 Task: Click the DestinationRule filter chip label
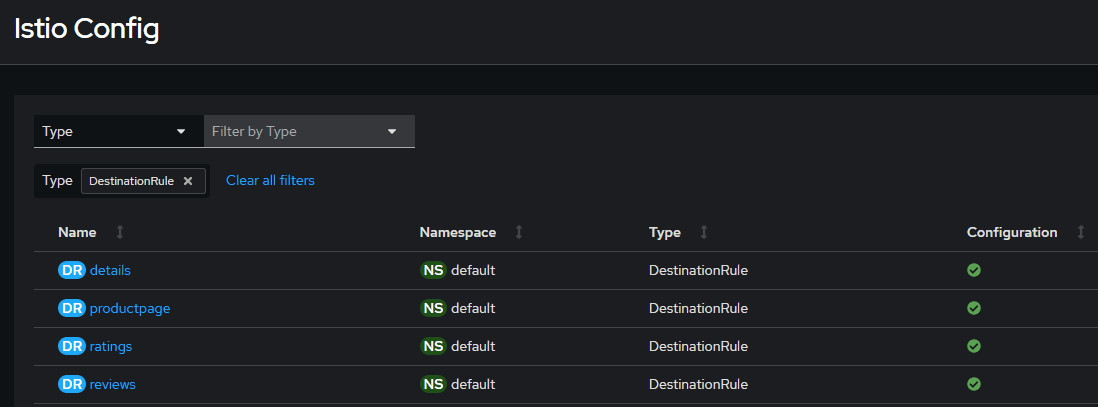click(131, 181)
